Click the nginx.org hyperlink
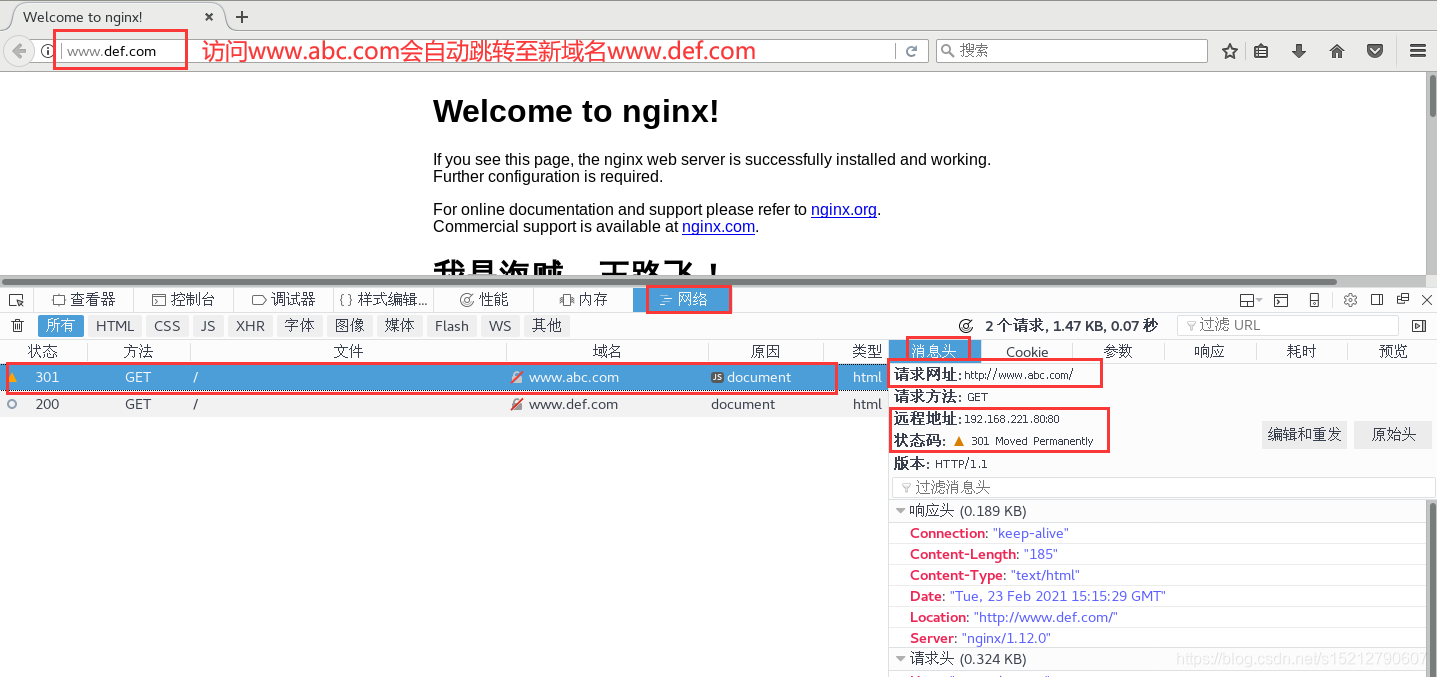1437x677 pixels. [843, 209]
